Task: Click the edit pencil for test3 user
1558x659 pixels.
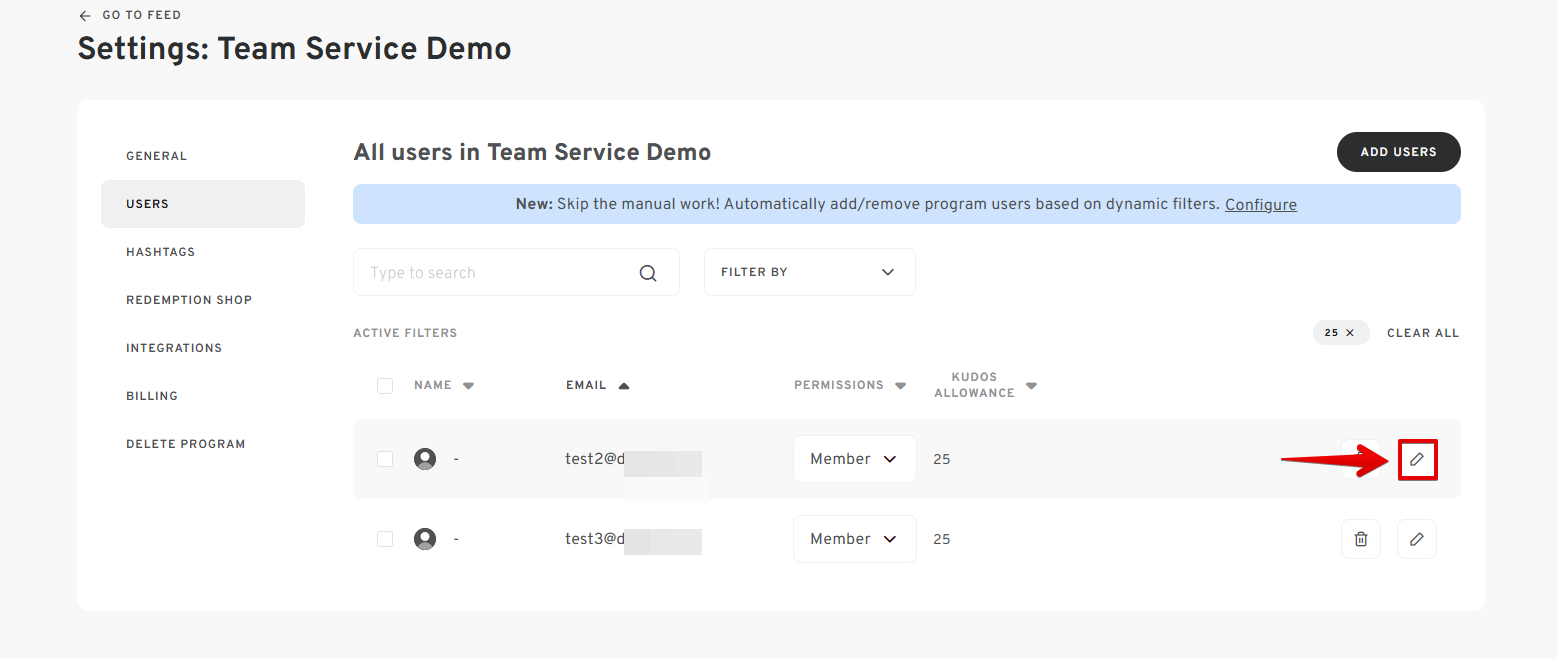Action: pyautogui.click(x=1416, y=539)
